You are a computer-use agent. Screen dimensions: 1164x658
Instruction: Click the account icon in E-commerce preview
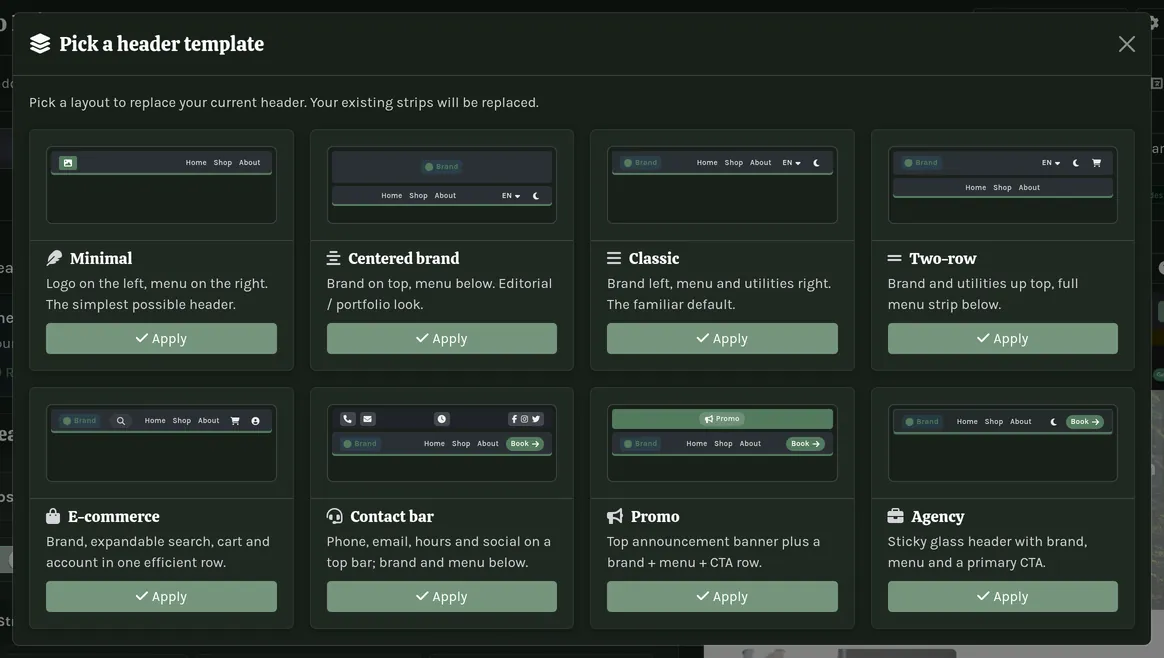255,421
